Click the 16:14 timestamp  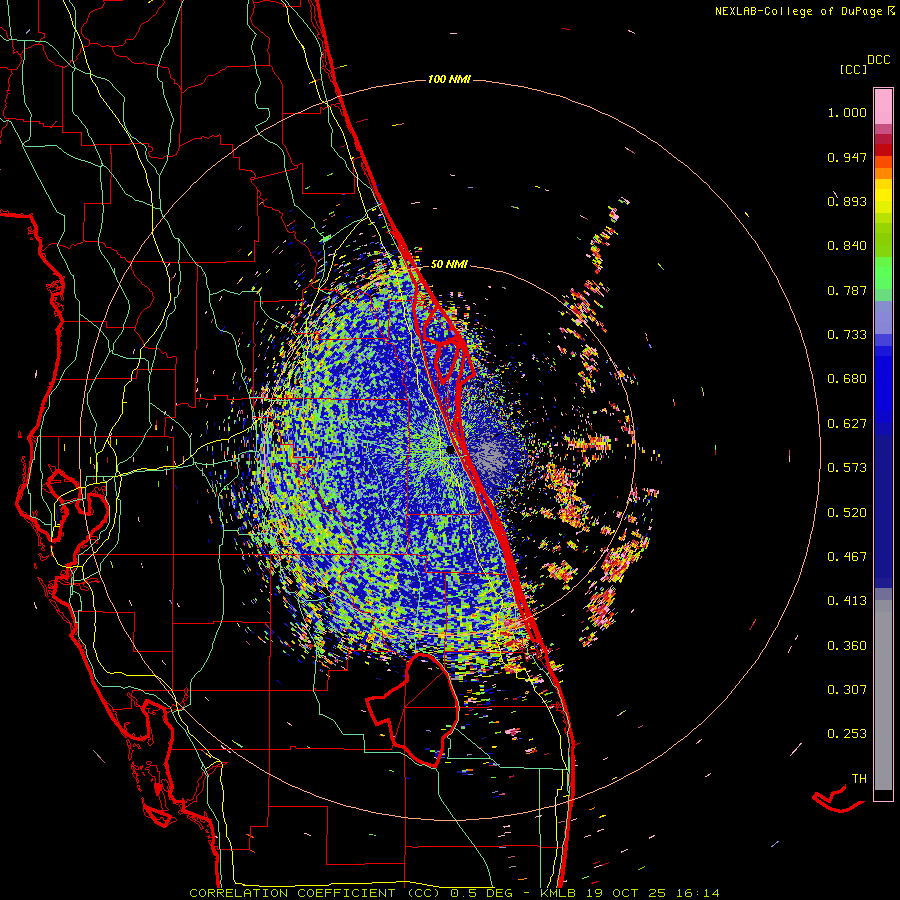[697, 893]
